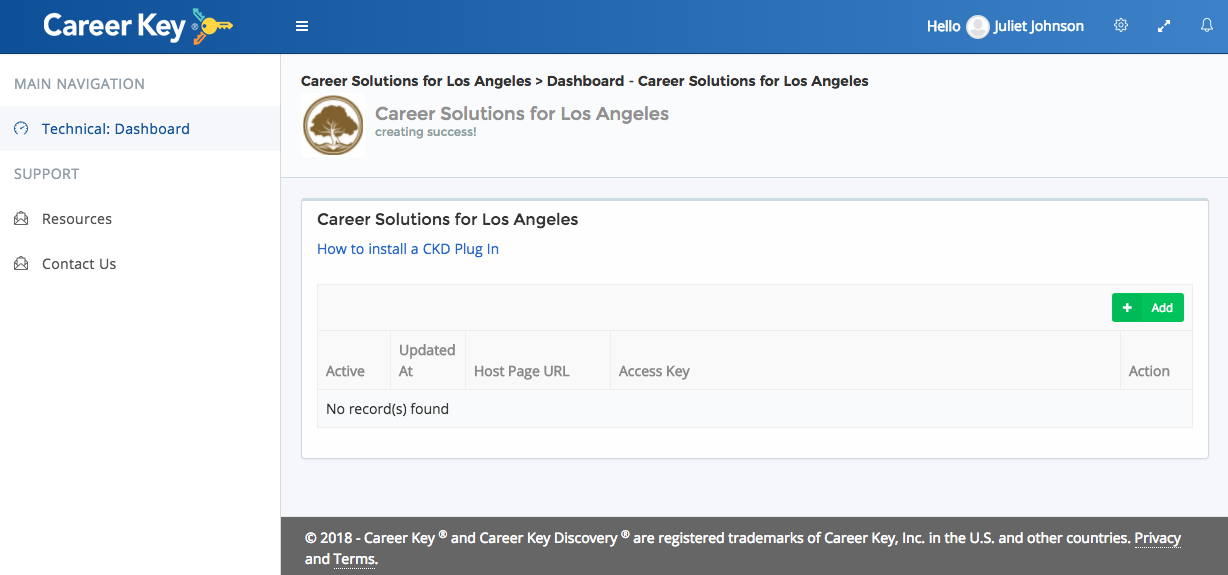Click the Career Key logo

(138, 27)
